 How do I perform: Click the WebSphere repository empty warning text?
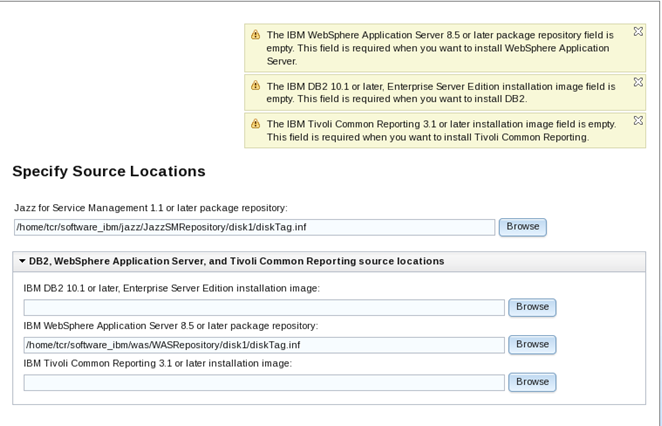click(440, 48)
